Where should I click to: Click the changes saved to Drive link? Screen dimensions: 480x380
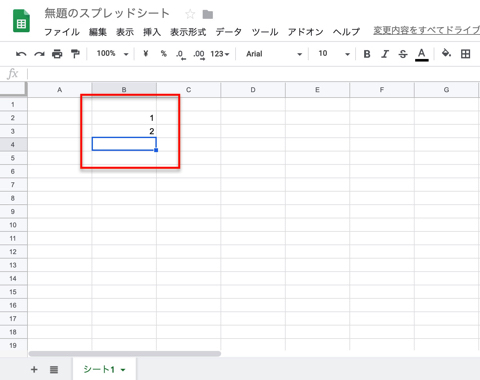point(427,30)
